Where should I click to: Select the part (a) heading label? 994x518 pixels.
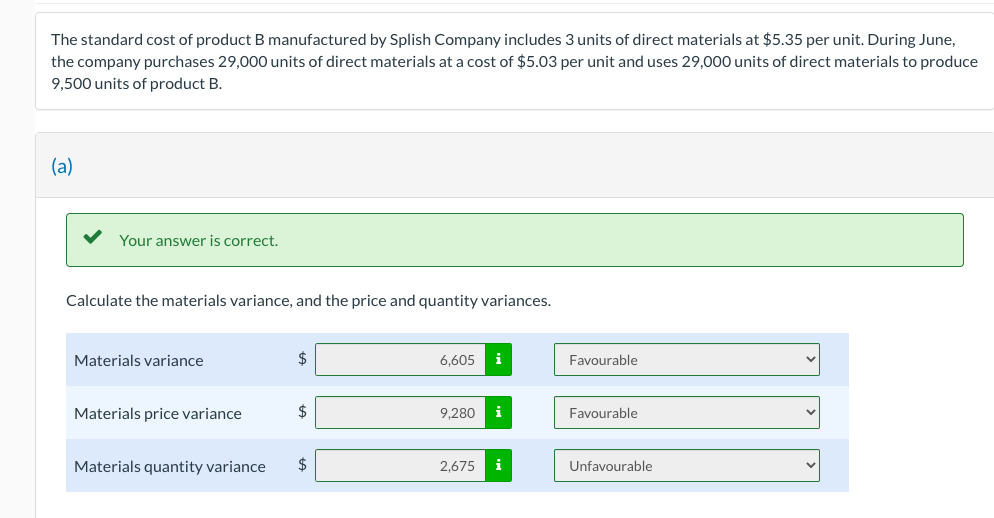pos(62,167)
